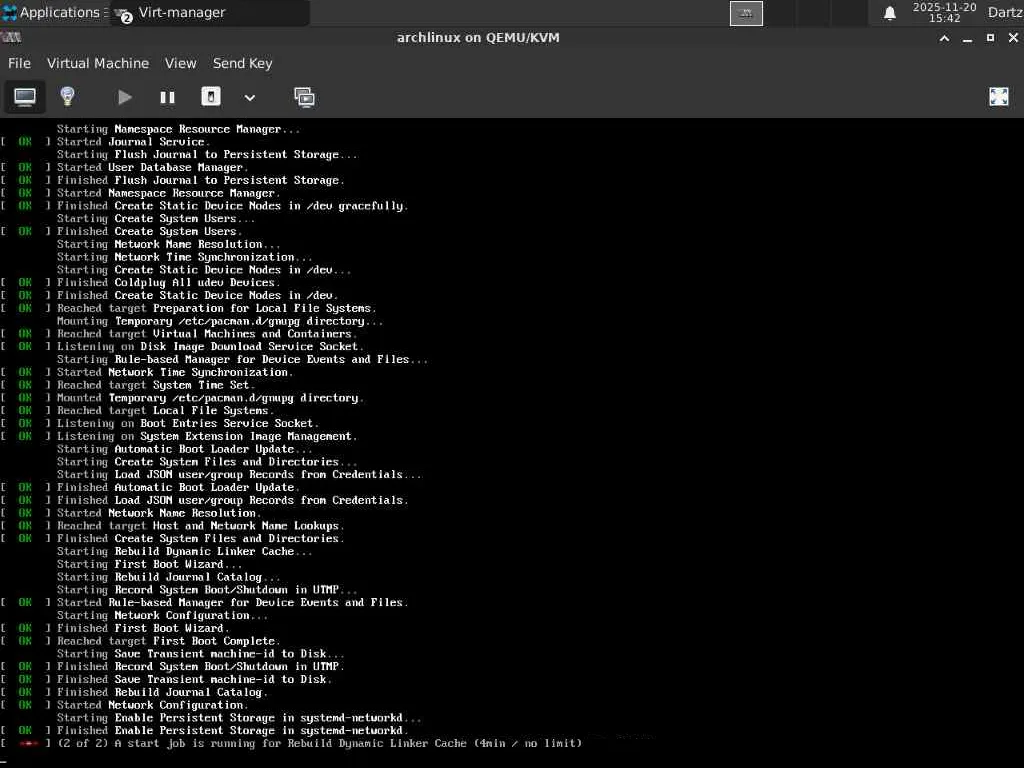Image resolution: width=1024 pixels, height=768 pixels.
Task: Click the workspace switcher thumbnail
Action: [746, 13]
